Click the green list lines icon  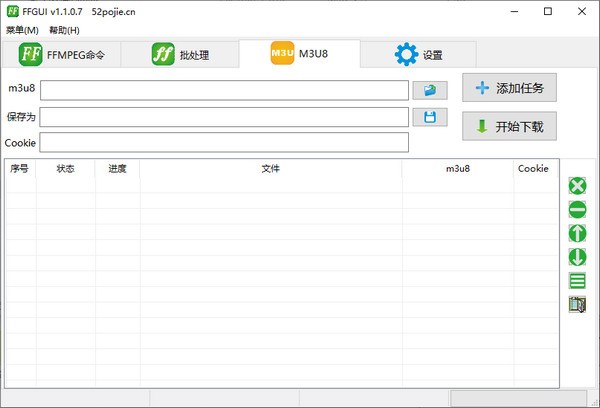pyautogui.click(x=577, y=281)
